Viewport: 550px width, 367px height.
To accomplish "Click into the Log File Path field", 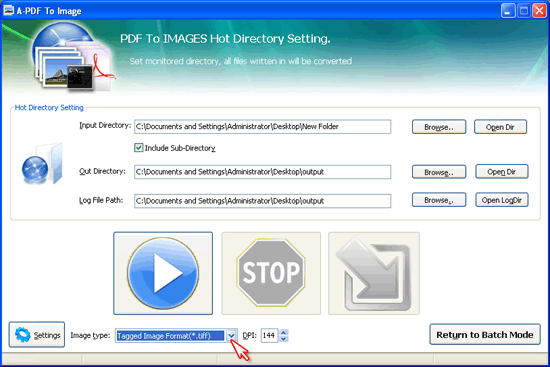I will (x=262, y=201).
